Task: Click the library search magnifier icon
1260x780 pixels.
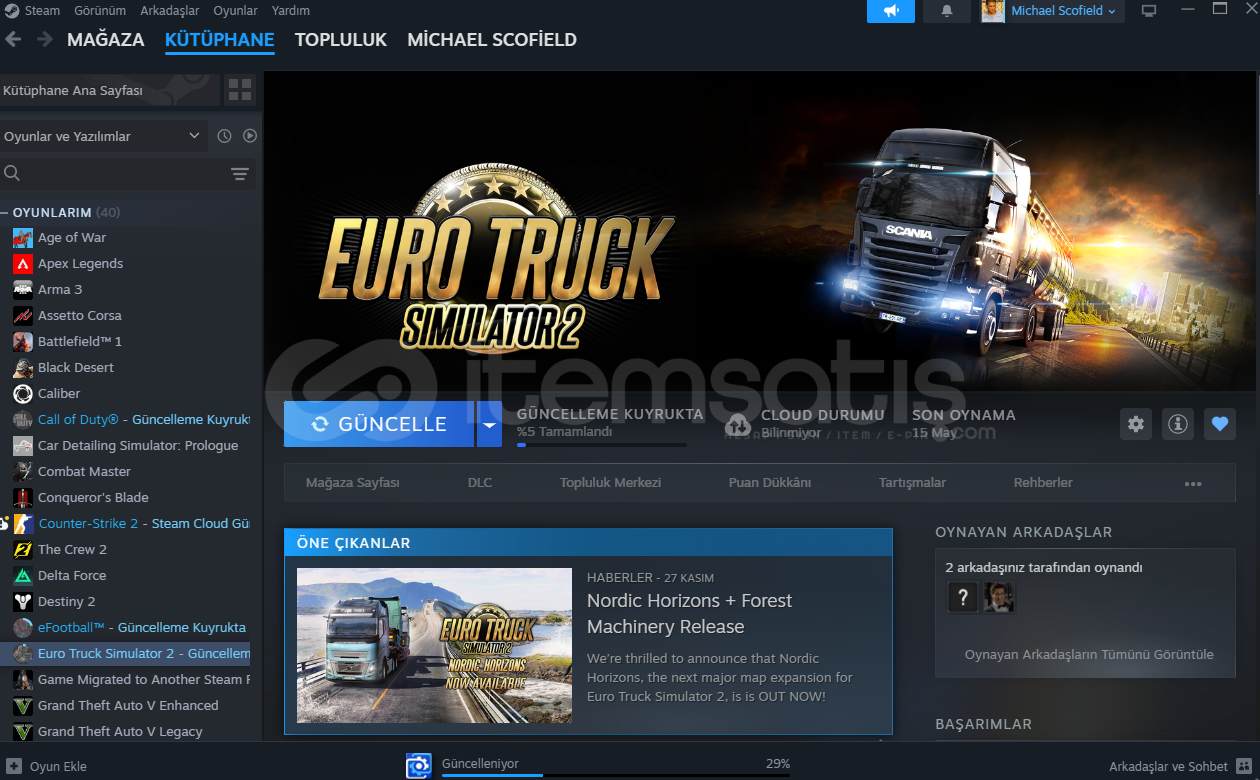Action: tap(12, 173)
